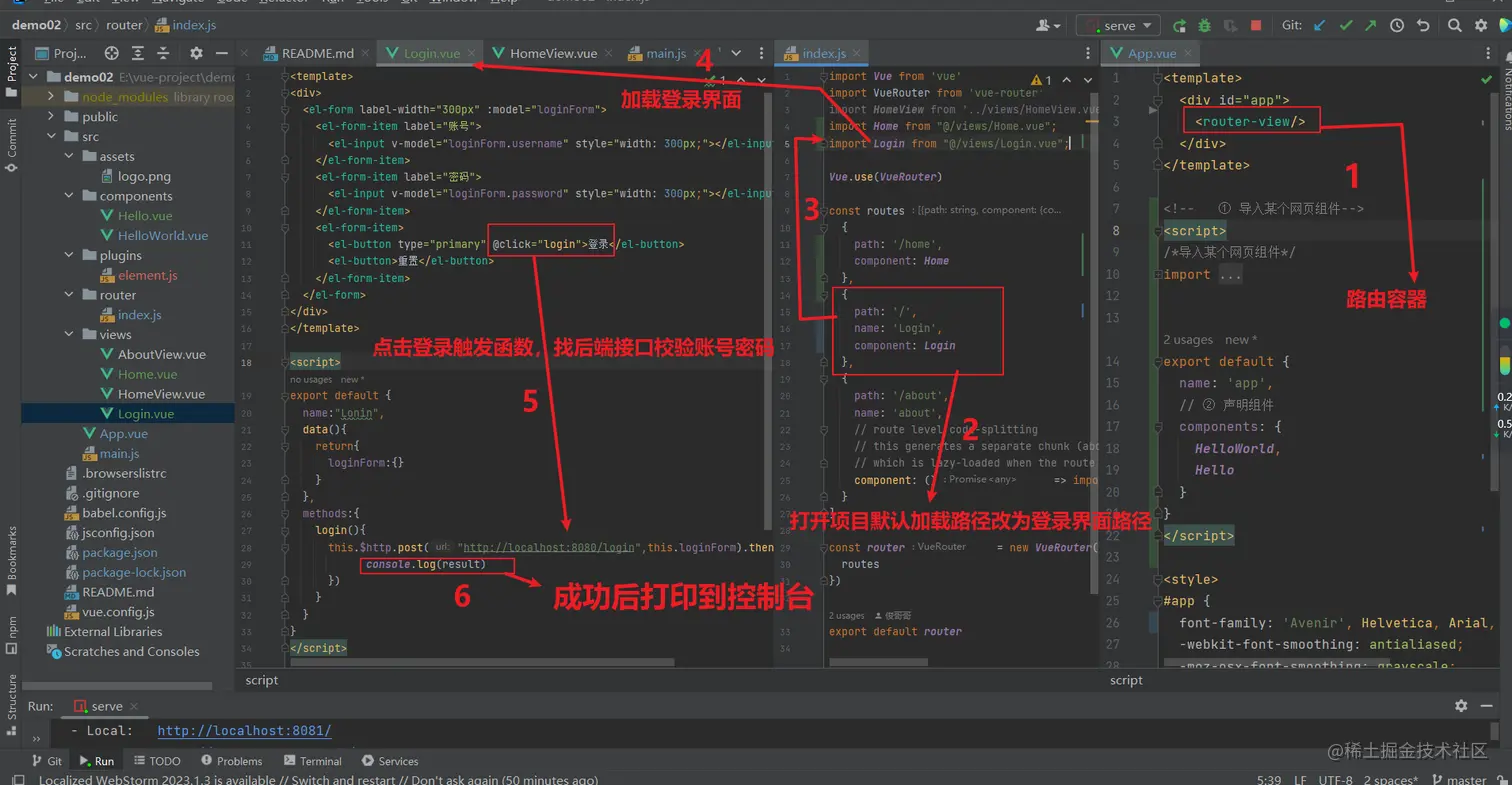This screenshot has width=1512, height=785.
Task: Stop the running serve process
Action: click(1256, 26)
